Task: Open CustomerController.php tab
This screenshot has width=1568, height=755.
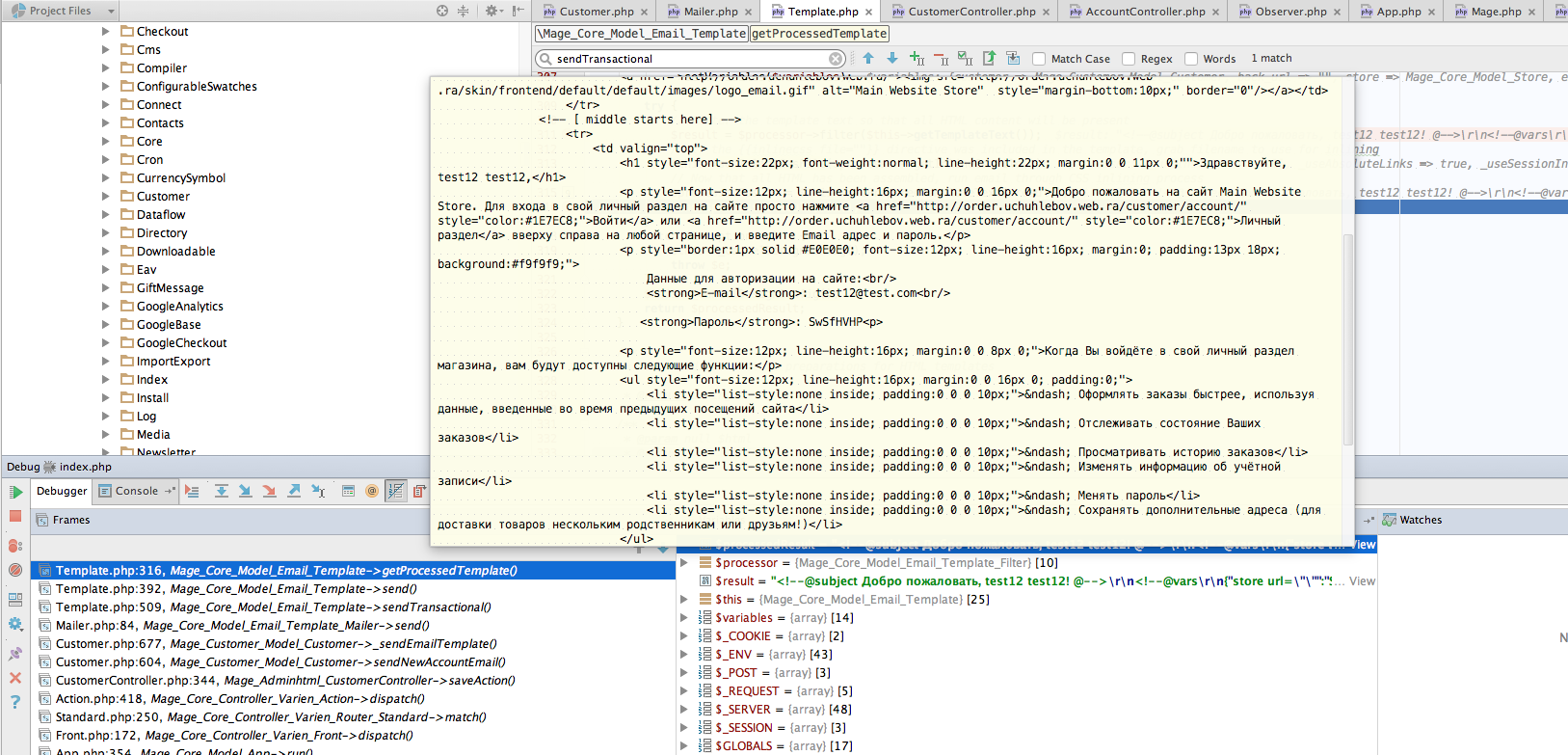Action: pos(971,12)
